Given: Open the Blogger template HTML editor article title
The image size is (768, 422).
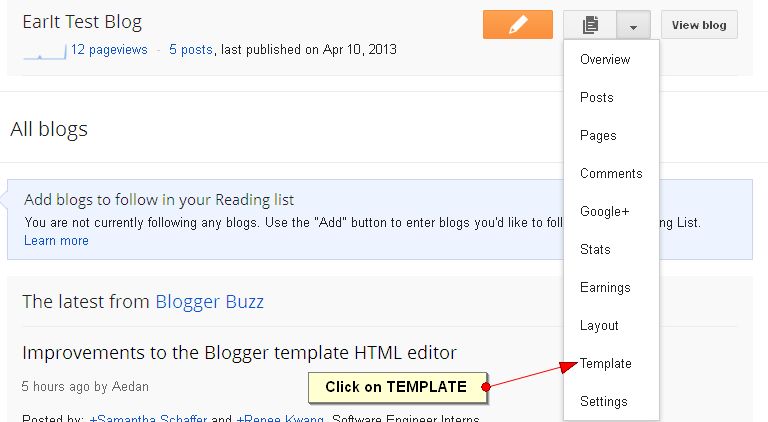Looking at the screenshot, I should click(x=240, y=352).
